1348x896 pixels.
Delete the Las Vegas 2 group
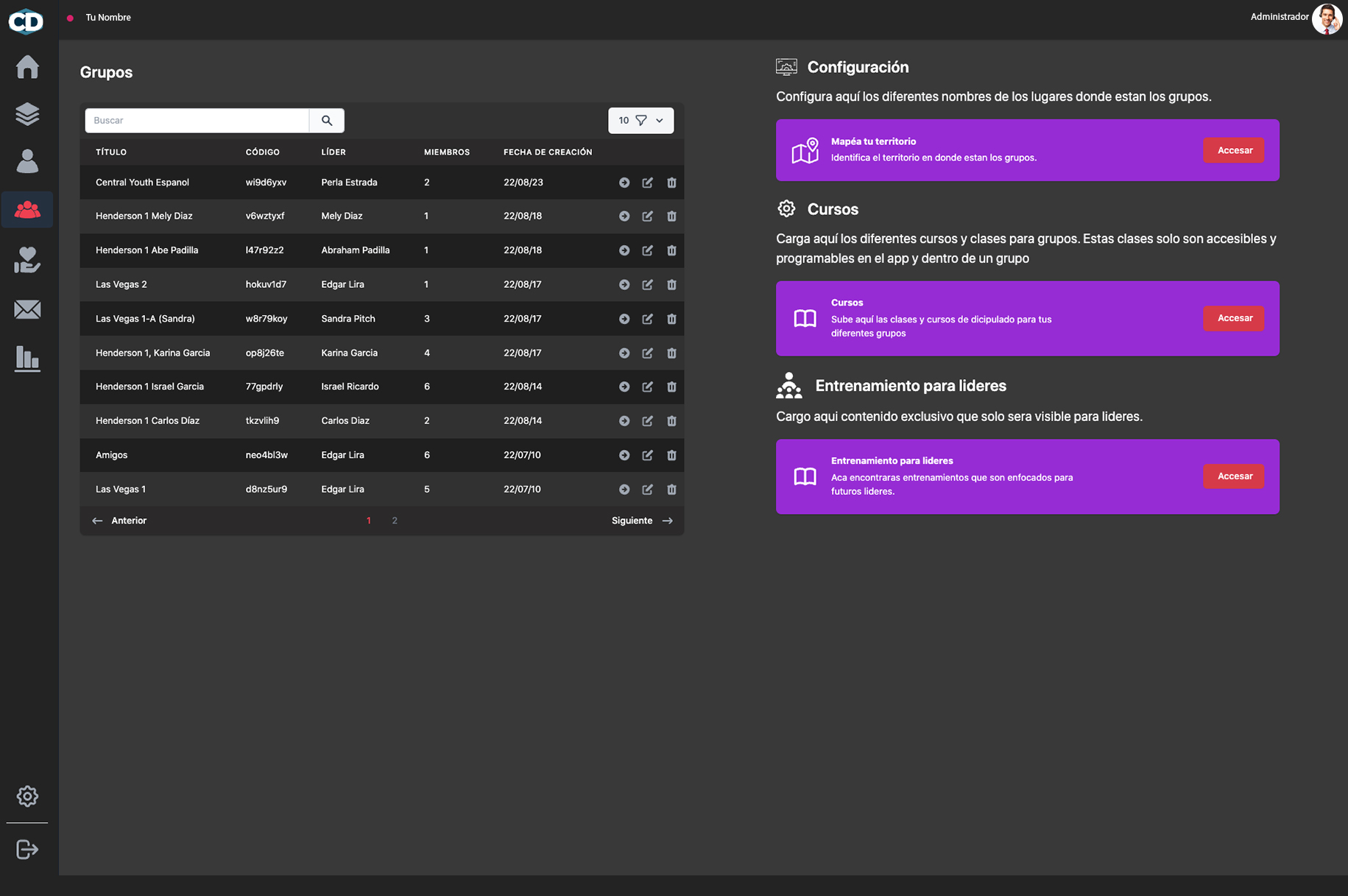pyautogui.click(x=671, y=284)
